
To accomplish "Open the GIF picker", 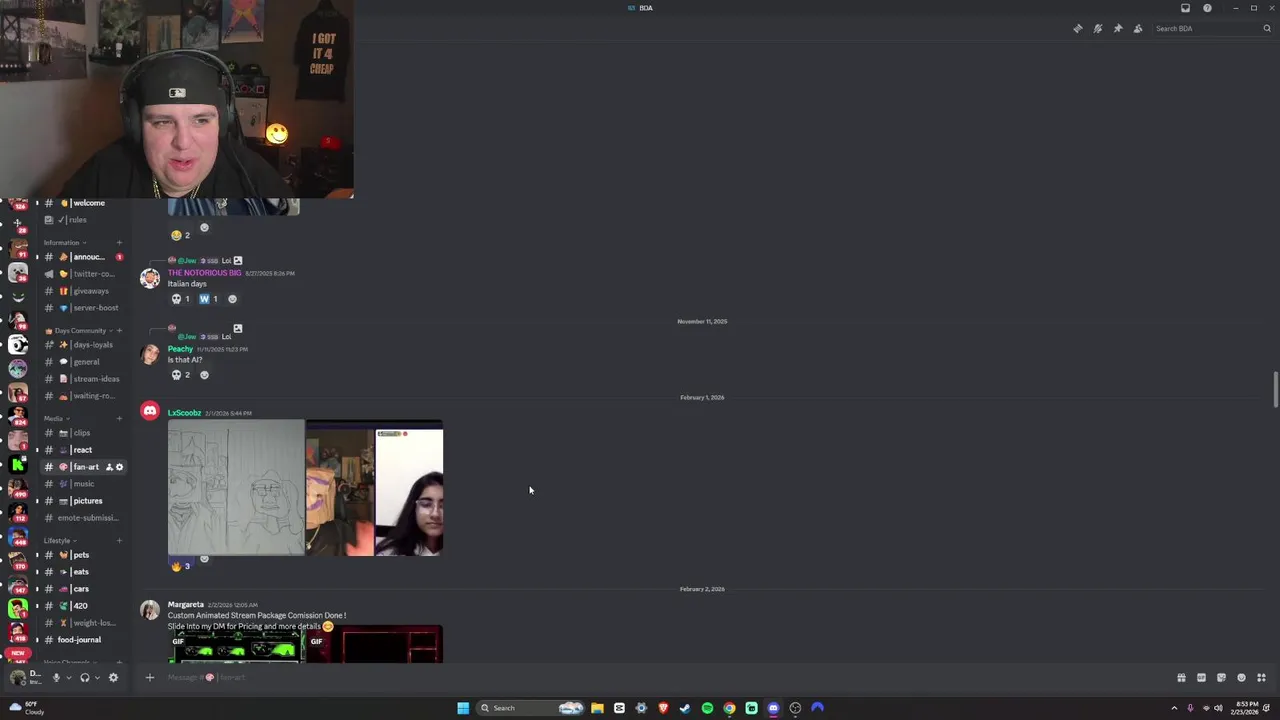I will pyautogui.click(x=1201, y=677).
